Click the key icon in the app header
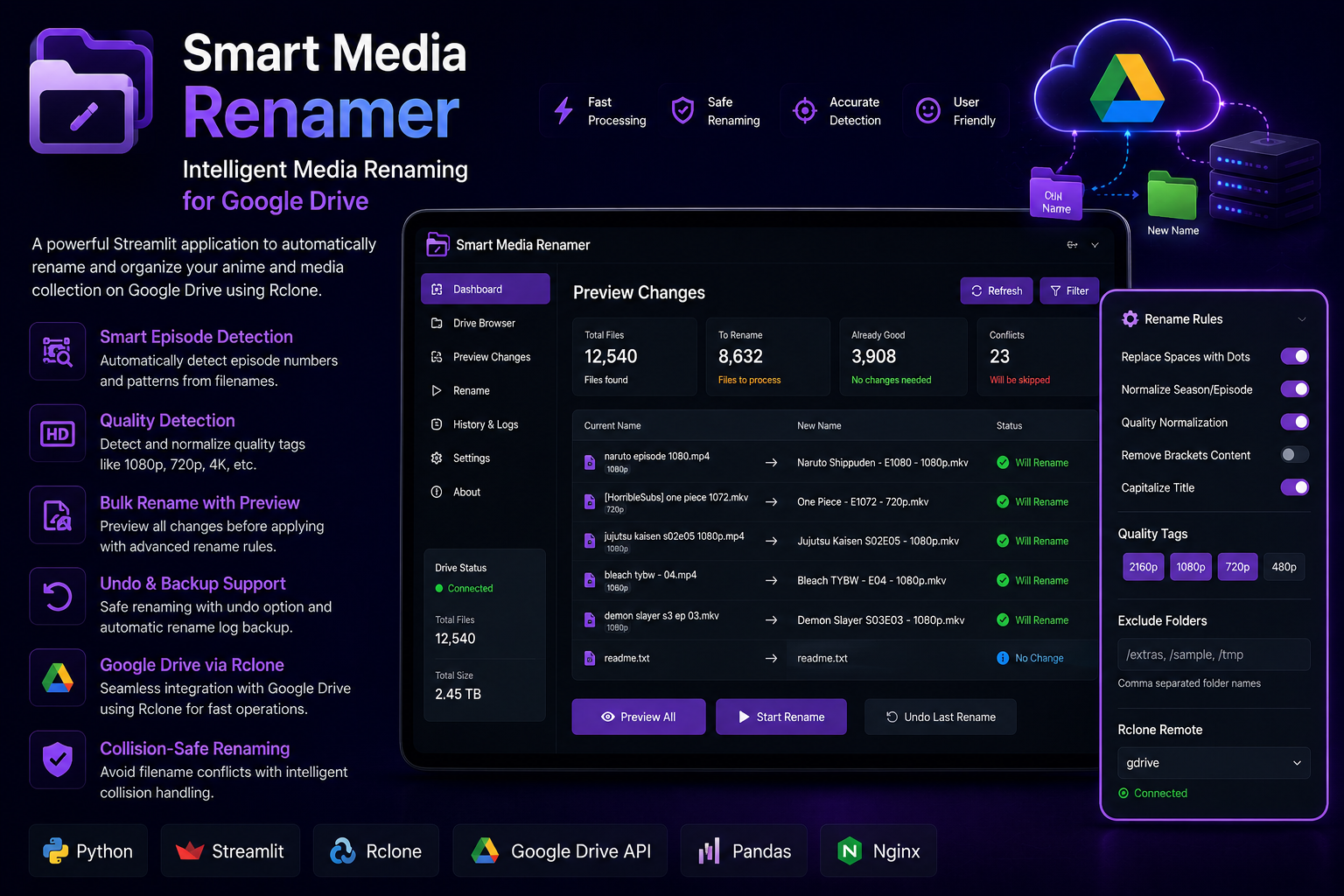 point(1072,245)
